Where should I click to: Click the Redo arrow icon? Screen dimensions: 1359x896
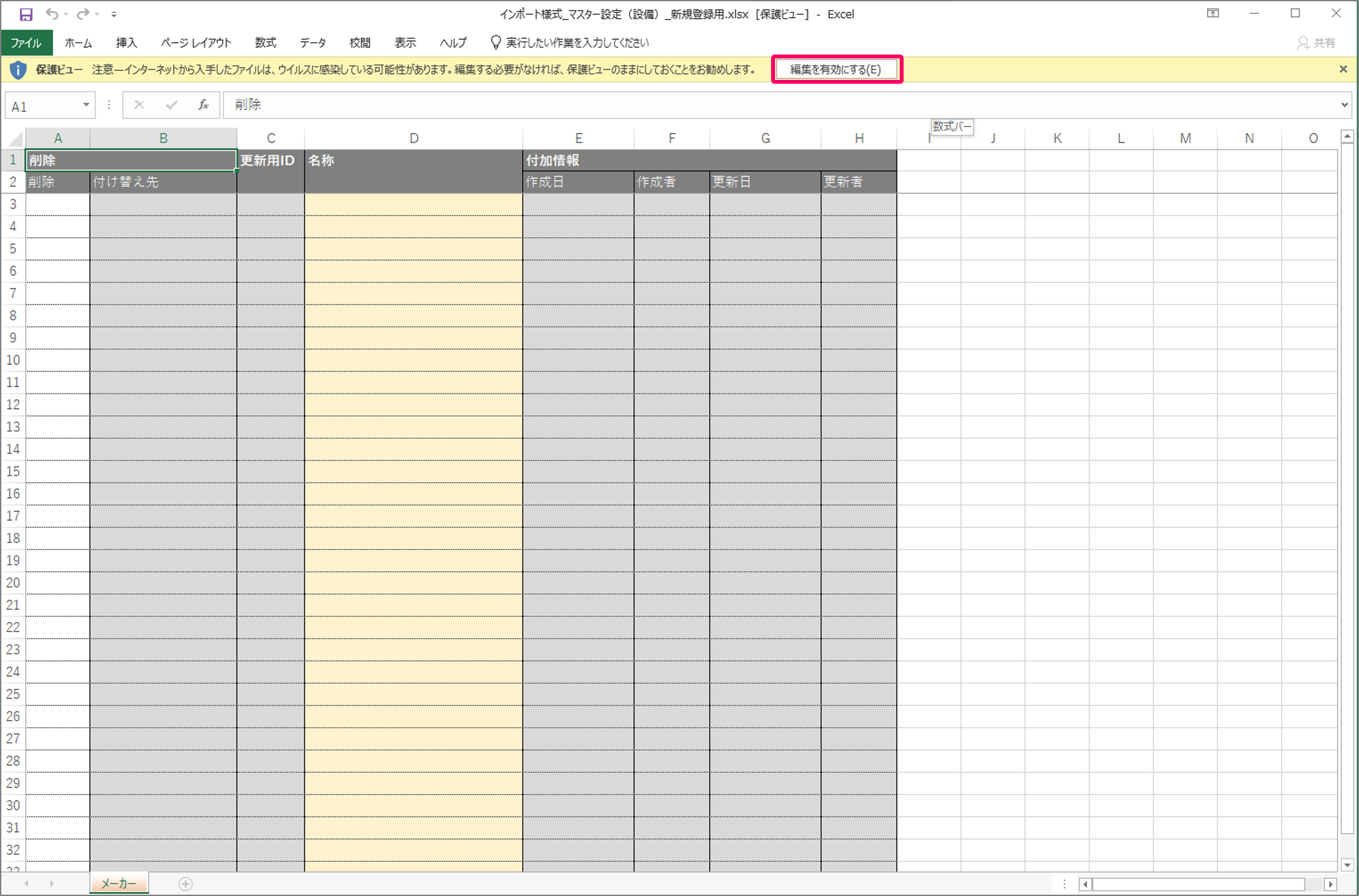pyautogui.click(x=83, y=14)
